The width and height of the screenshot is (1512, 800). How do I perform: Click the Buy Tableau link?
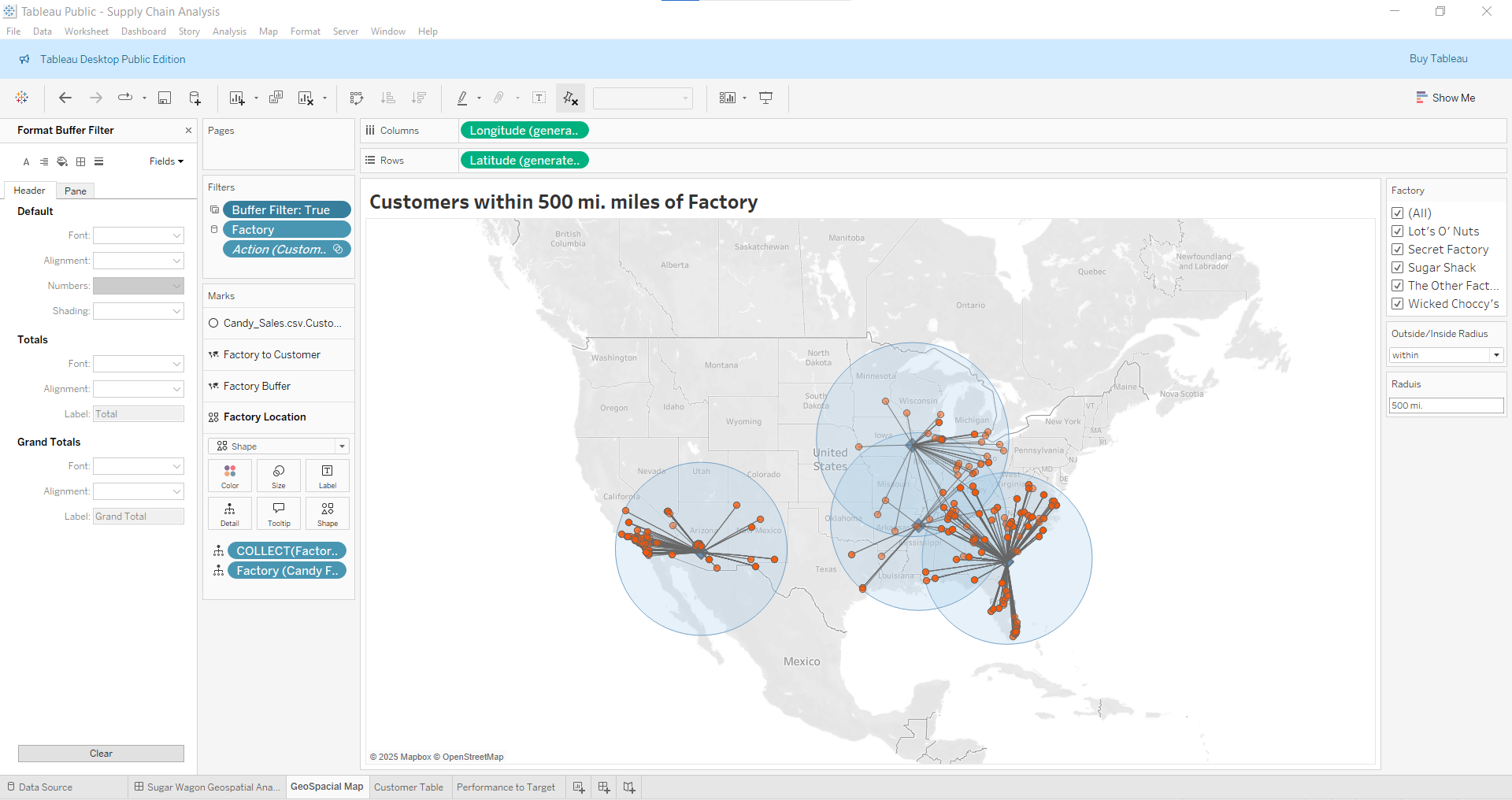(1439, 59)
